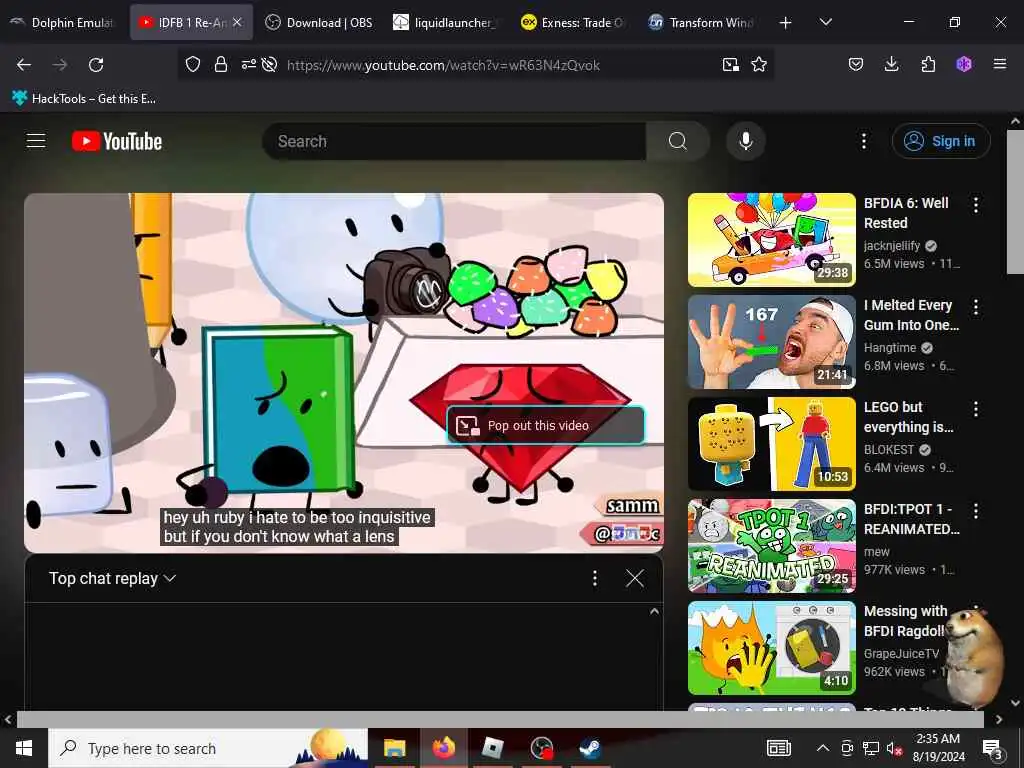1024x768 pixels.
Task: Open Roblox from the taskbar
Action: pyautogui.click(x=492, y=748)
